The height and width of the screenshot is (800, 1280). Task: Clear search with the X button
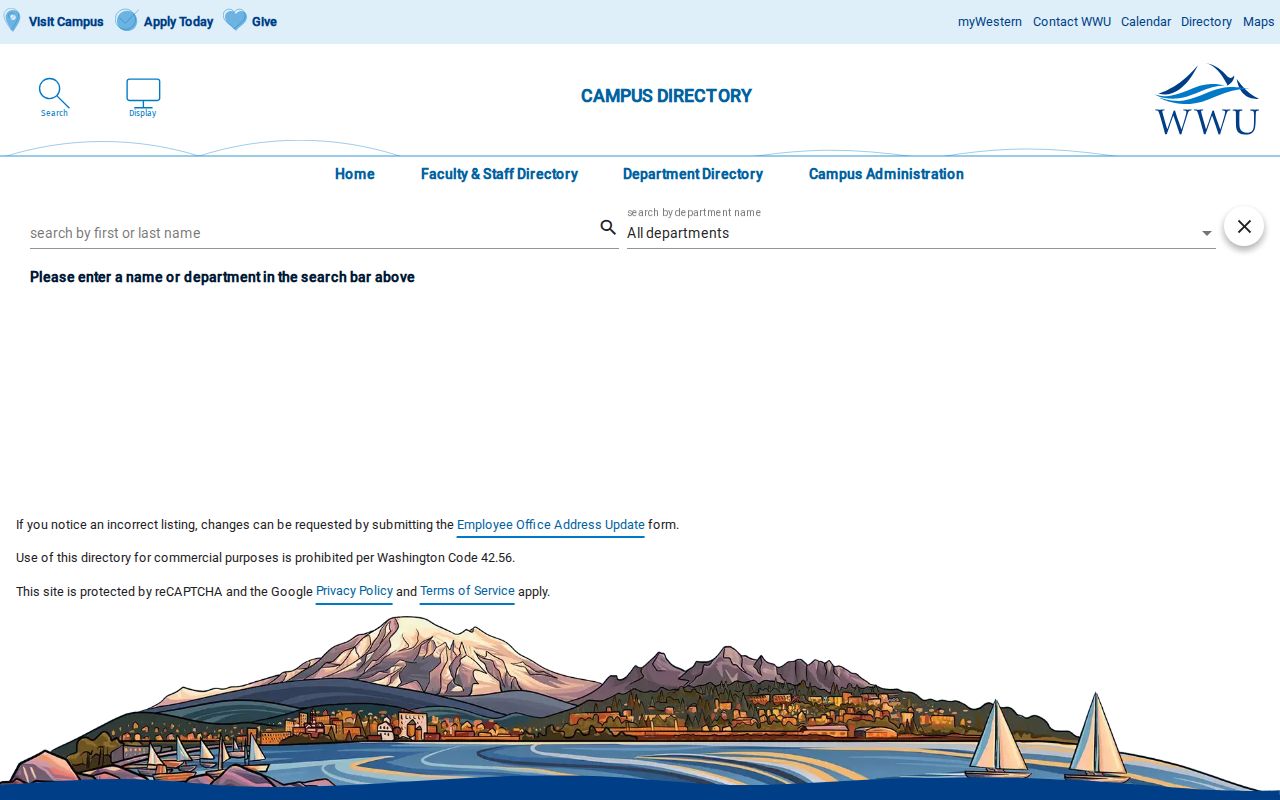coord(1244,227)
